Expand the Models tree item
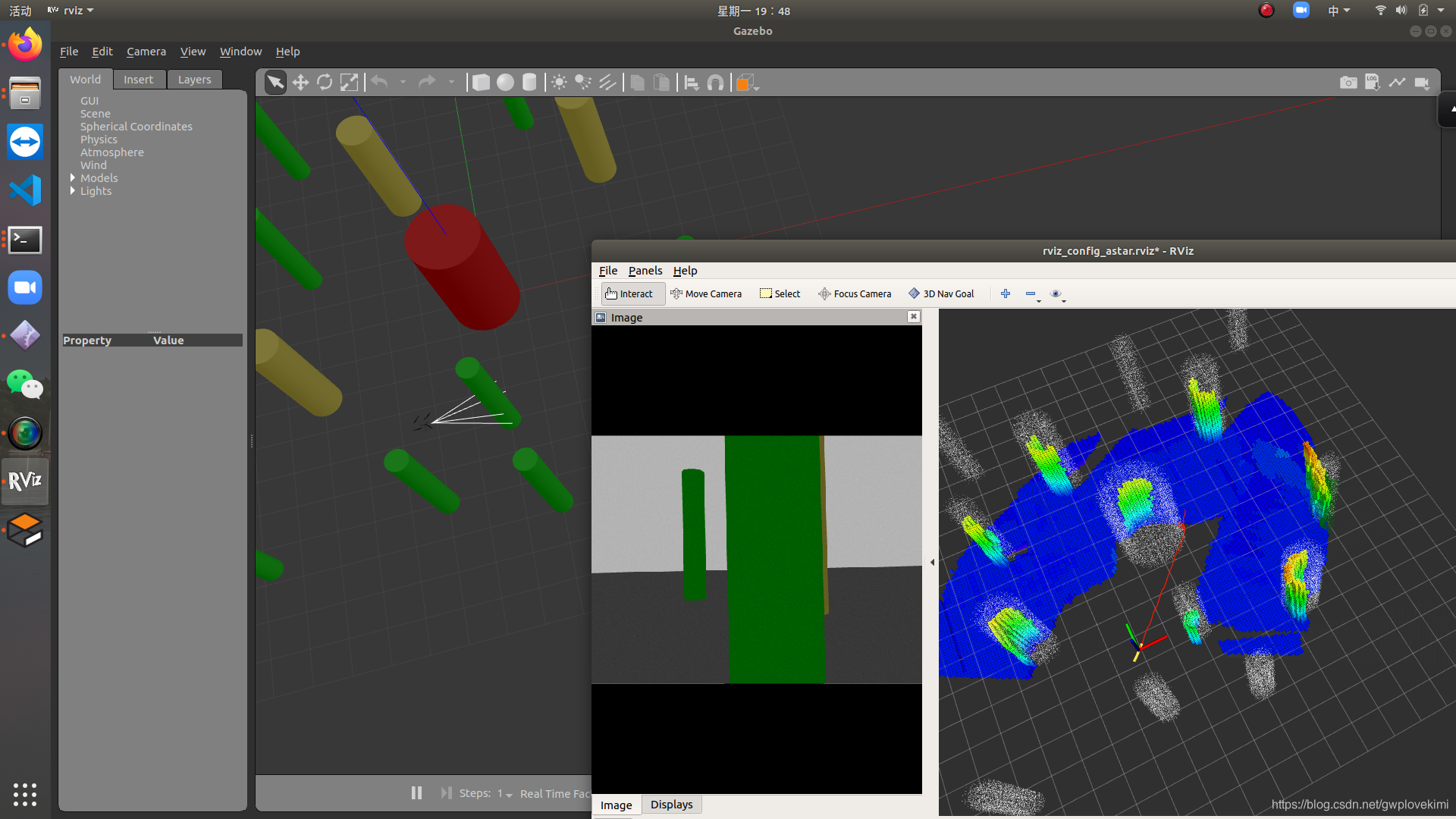 pyautogui.click(x=73, y=177)
